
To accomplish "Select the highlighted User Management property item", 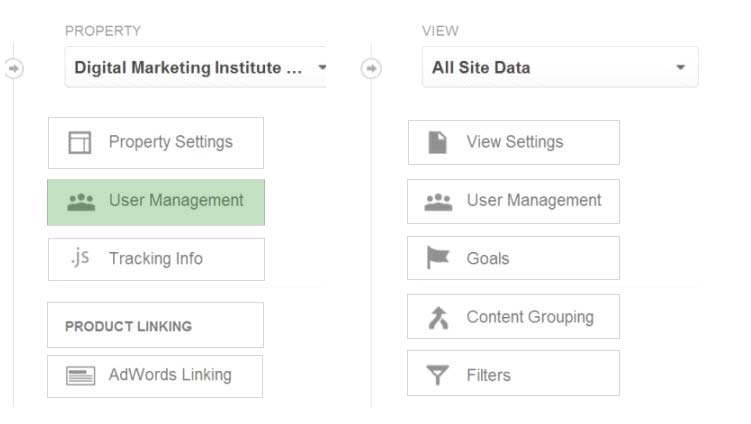I will tap(156, 202).
